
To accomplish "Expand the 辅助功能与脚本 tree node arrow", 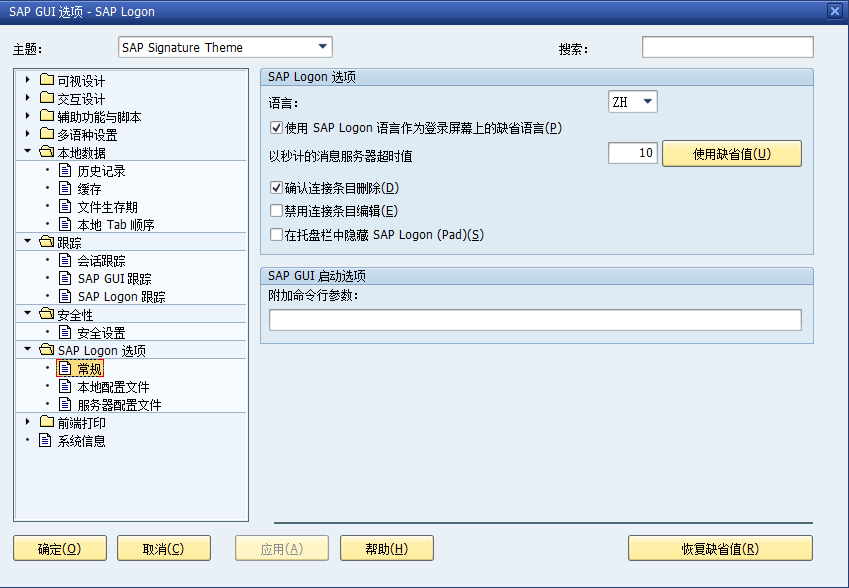I will coord(28,116).
